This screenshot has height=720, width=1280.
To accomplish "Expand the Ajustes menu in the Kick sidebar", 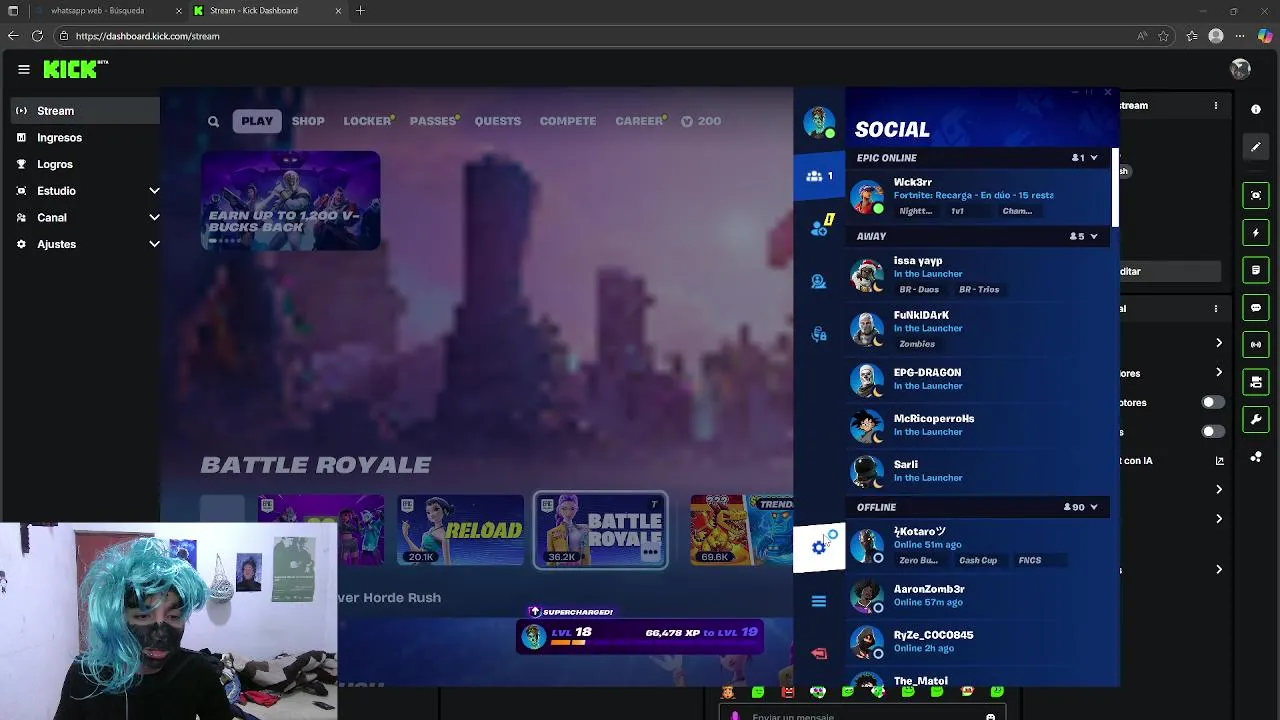I will pos(155,244).
